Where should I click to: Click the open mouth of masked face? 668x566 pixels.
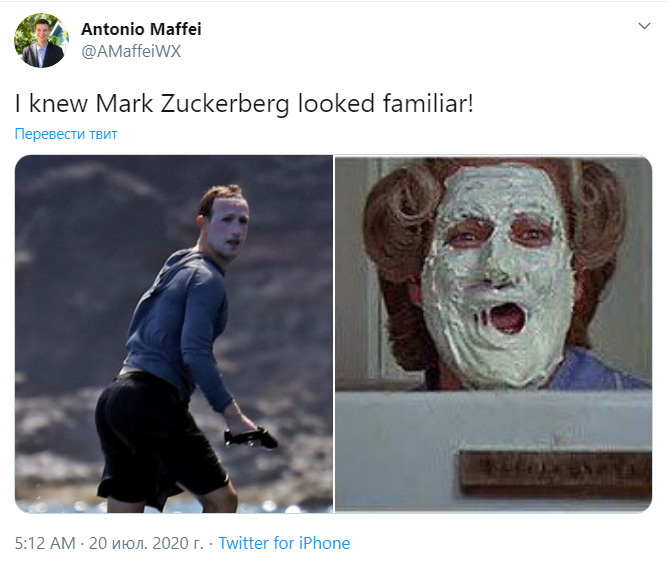[506, 318]
